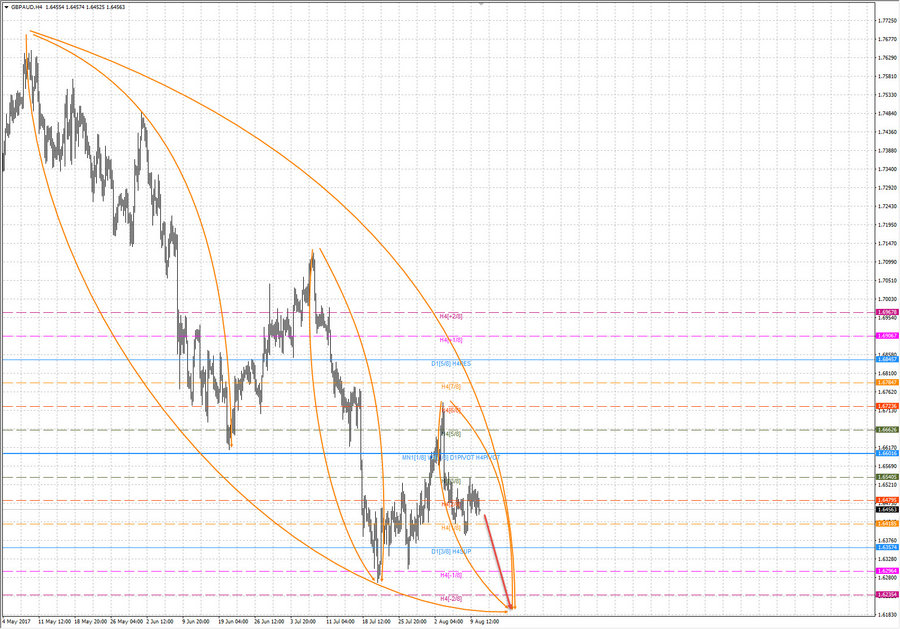This screenshot has width=900, height=629.
Task: Click the triangle icon before GBPAUD,H4
Action: [x=6, y=7]
